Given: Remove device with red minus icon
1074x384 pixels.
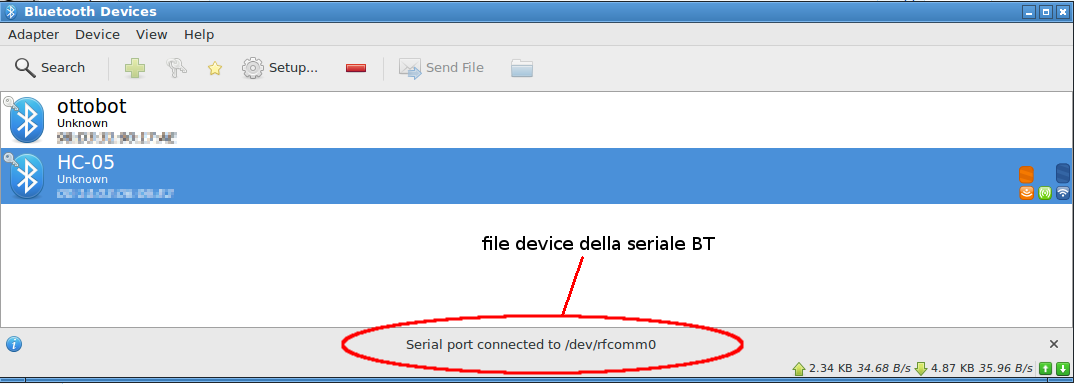Looking at the screenshot, I should (356, 68).
